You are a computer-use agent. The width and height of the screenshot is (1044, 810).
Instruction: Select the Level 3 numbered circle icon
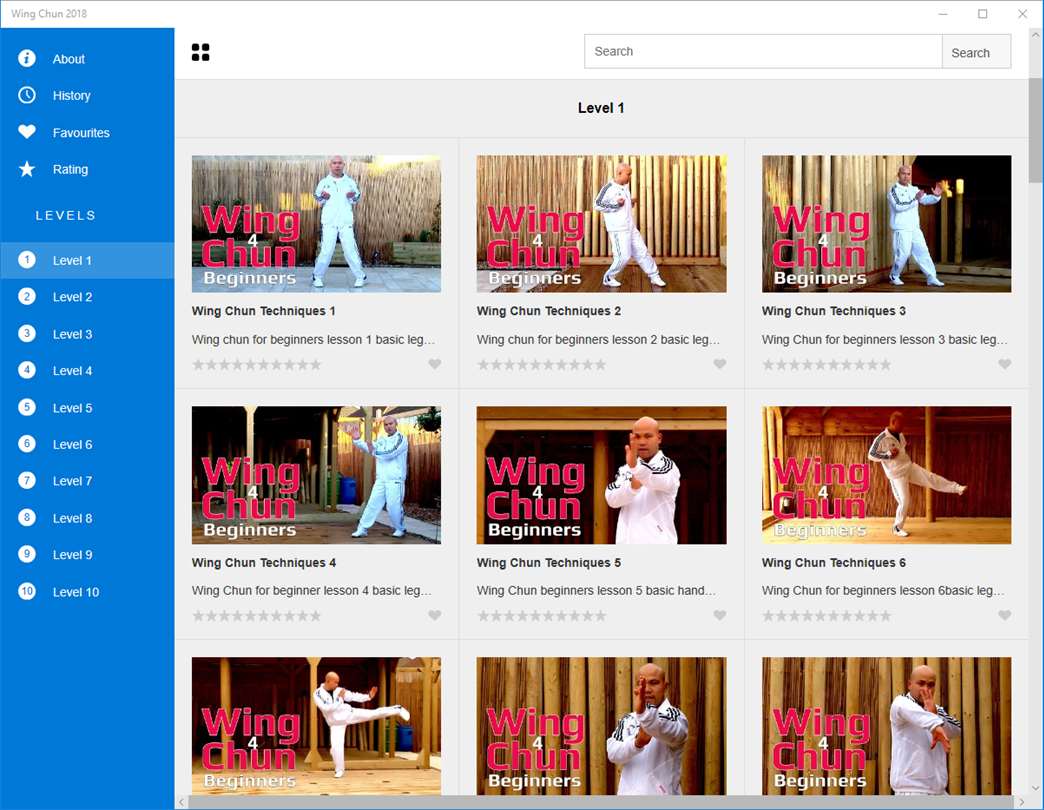tap(27, 333)
